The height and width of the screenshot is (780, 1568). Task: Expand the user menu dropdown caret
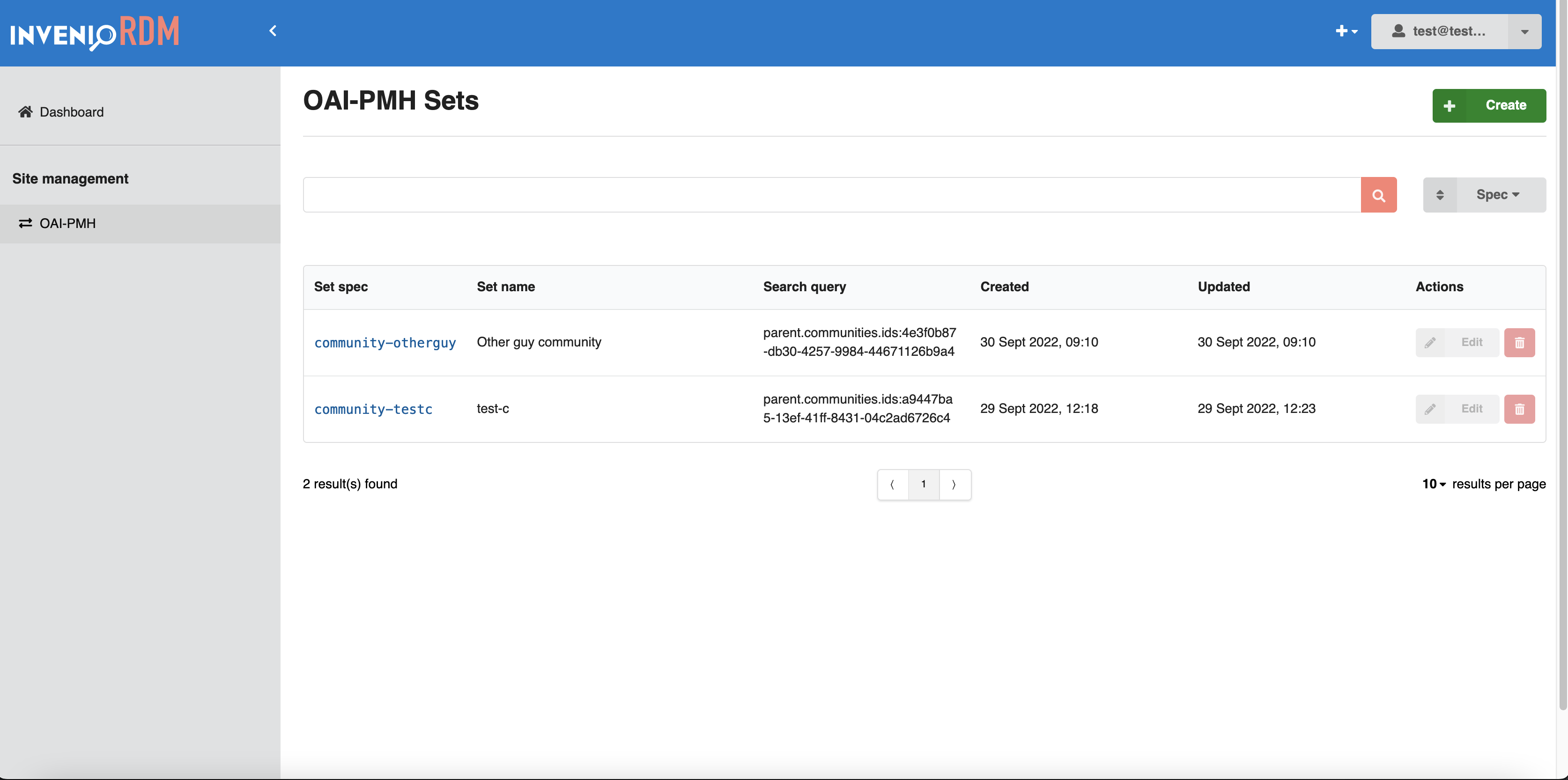[x=1525, y=32]
